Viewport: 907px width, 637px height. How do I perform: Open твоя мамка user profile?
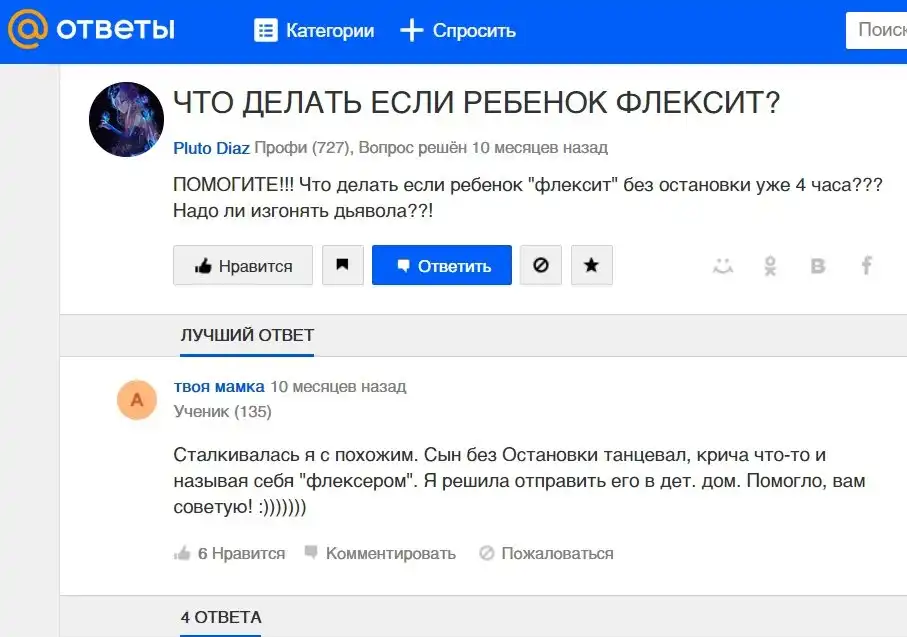tap(219, 386)
